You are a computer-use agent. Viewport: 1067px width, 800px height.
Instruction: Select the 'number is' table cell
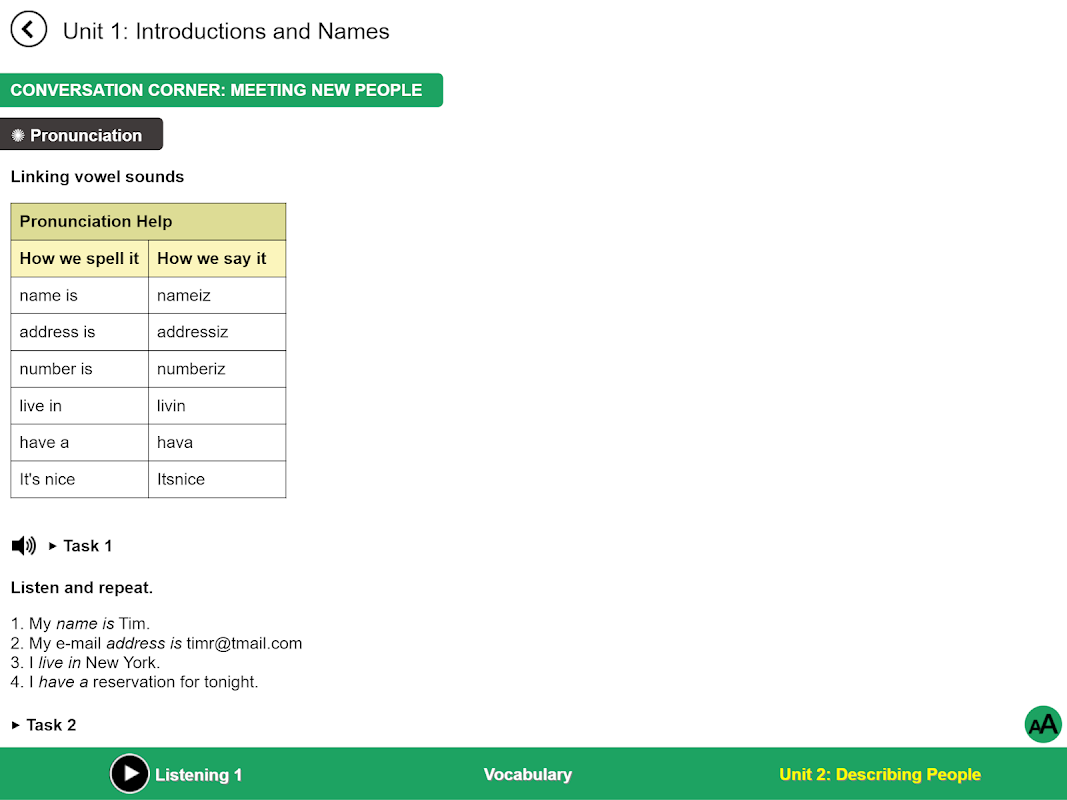(80, 369)
